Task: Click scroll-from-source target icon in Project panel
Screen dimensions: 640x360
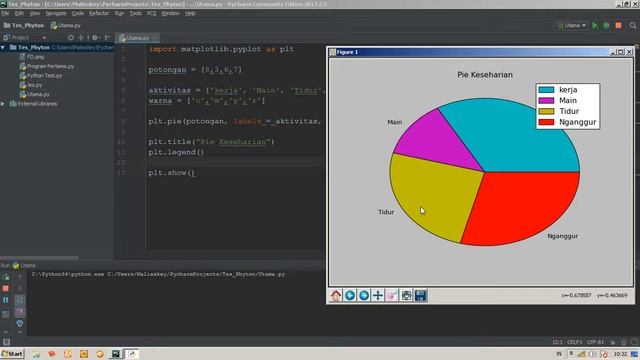Action: click(x=71, y=38)
